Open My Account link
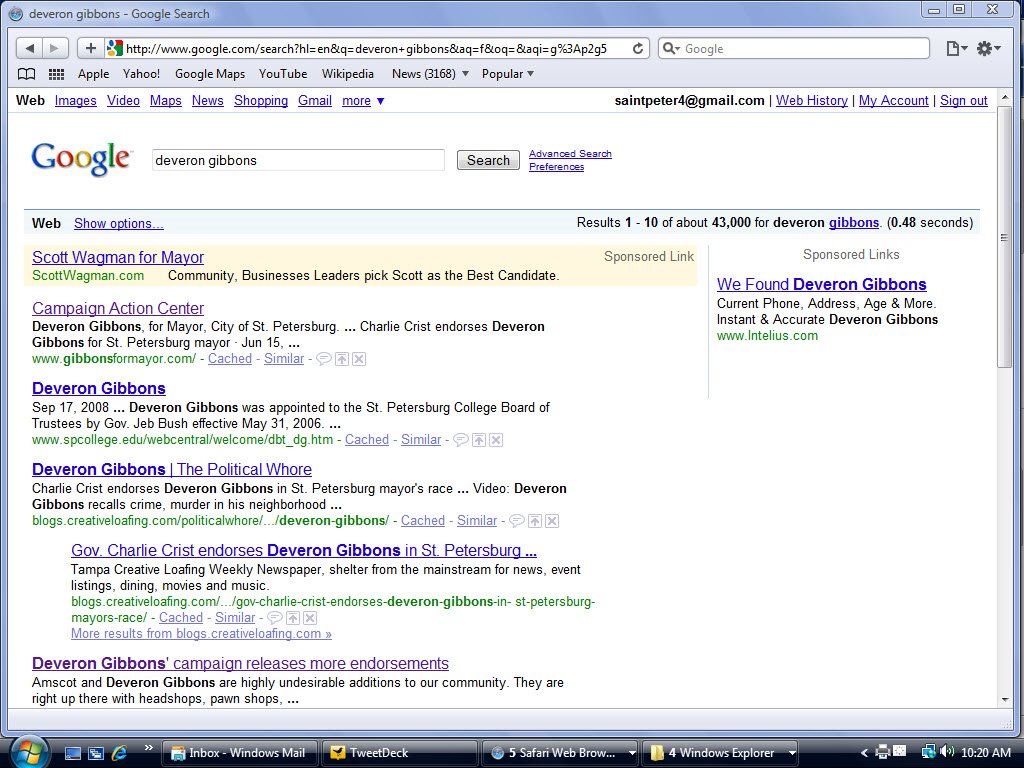Screen dimensions: 1024x768 893,101
